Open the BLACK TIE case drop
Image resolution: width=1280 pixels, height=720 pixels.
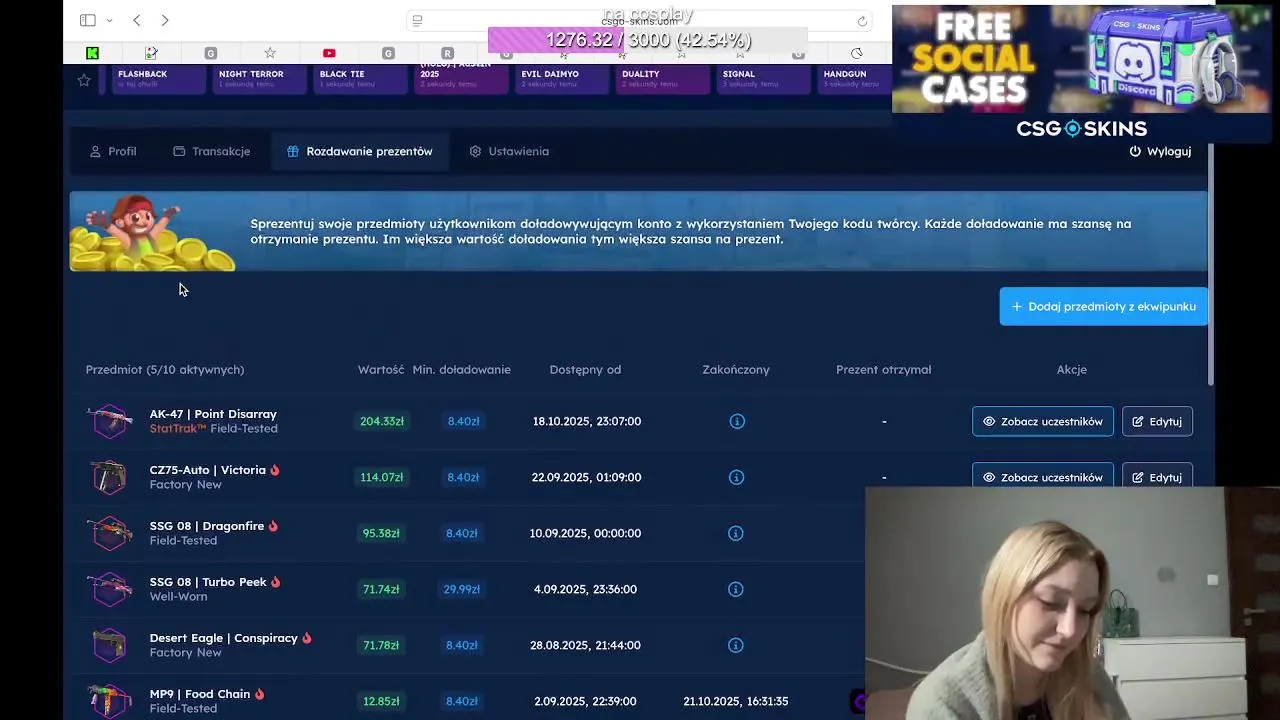point(358,79)
